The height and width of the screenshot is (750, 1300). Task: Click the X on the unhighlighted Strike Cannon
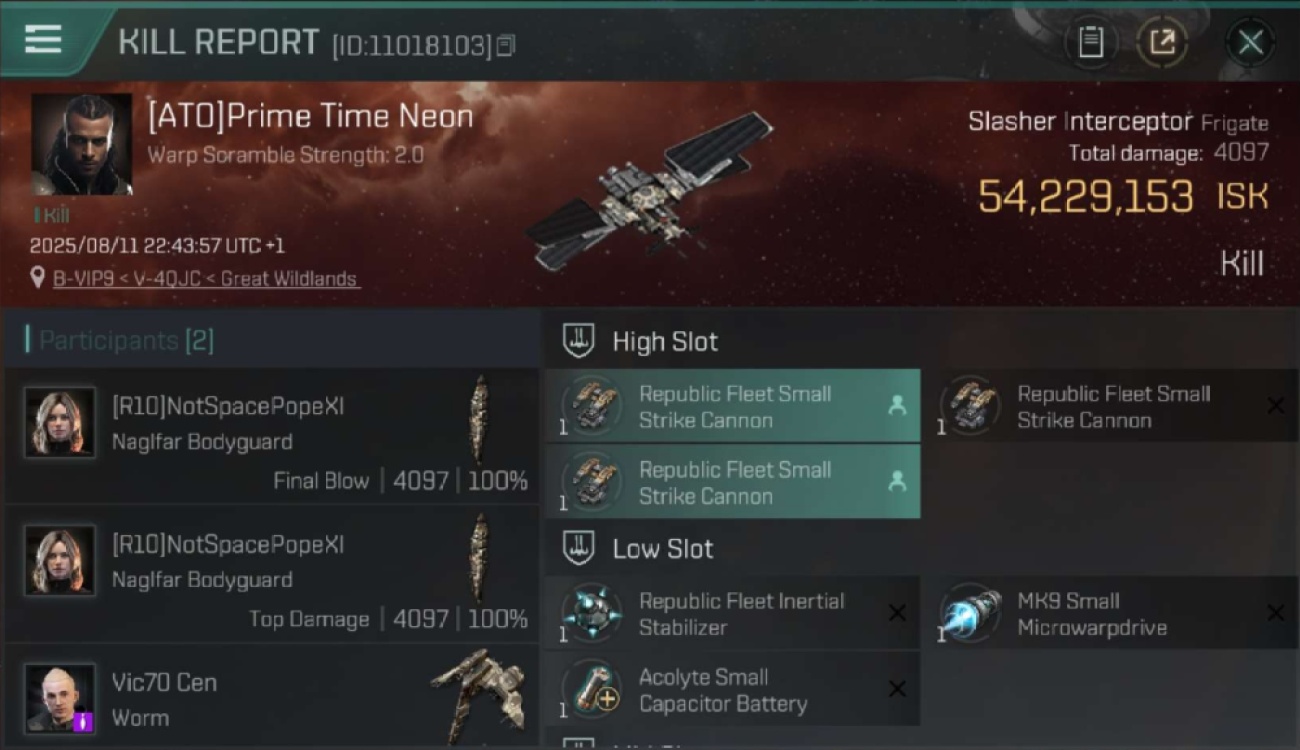pyautogui.click(x=1276, y=405)
